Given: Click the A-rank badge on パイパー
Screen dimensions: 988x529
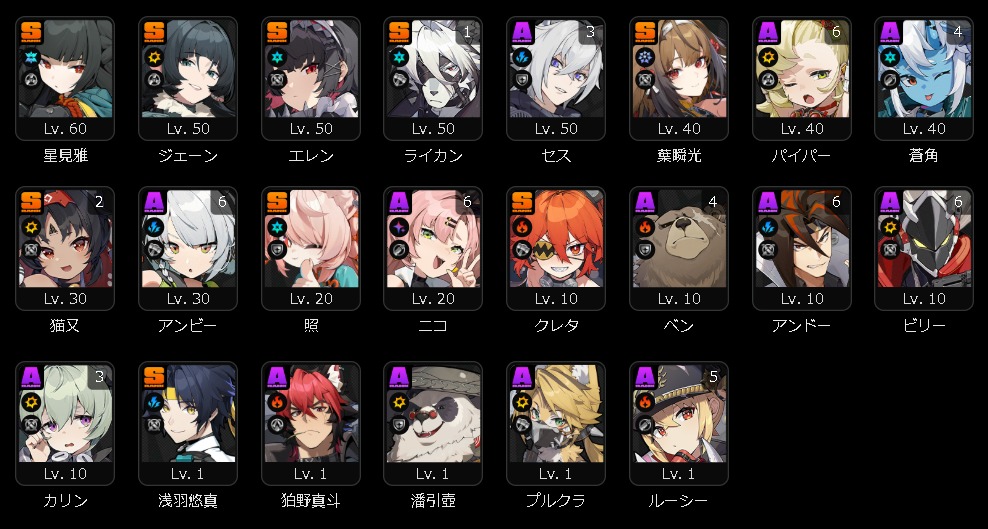Looking at the screenshot, I should pyautogui.click(x=768, y=31).
